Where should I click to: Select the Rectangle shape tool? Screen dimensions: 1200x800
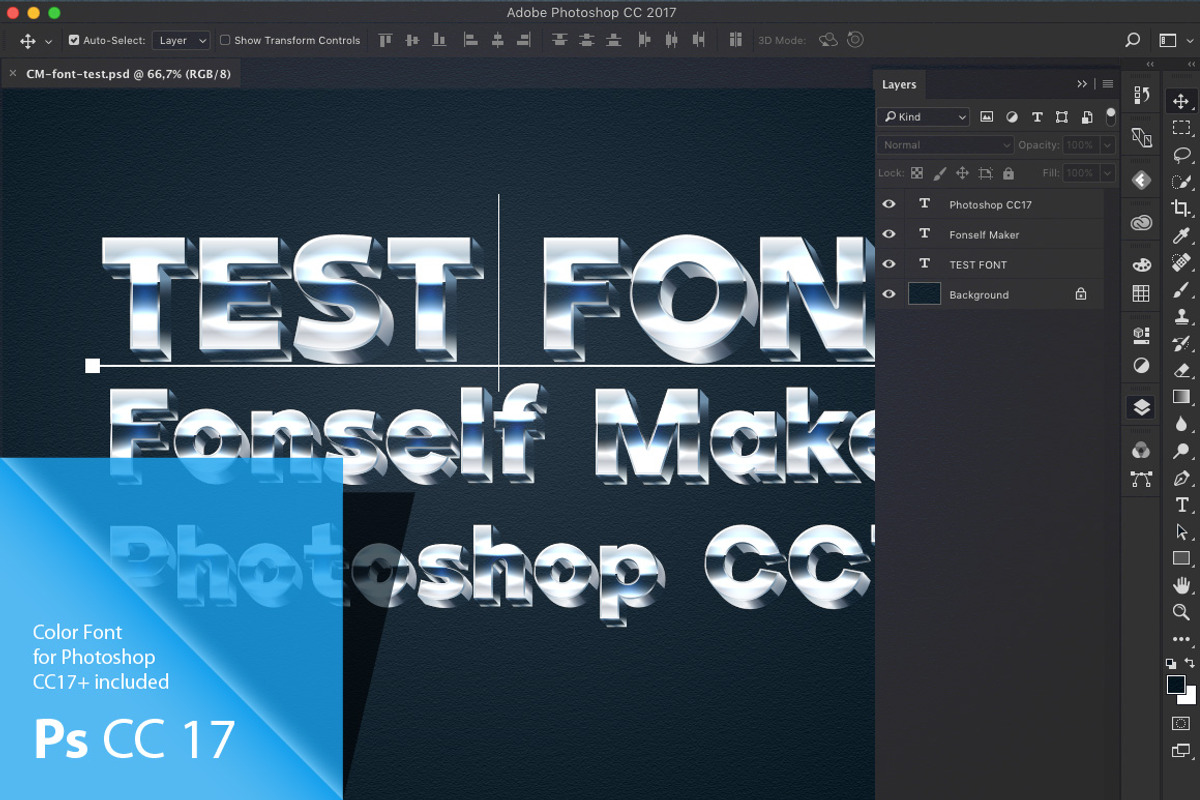pyautogui.click(x=1181, y=558)
